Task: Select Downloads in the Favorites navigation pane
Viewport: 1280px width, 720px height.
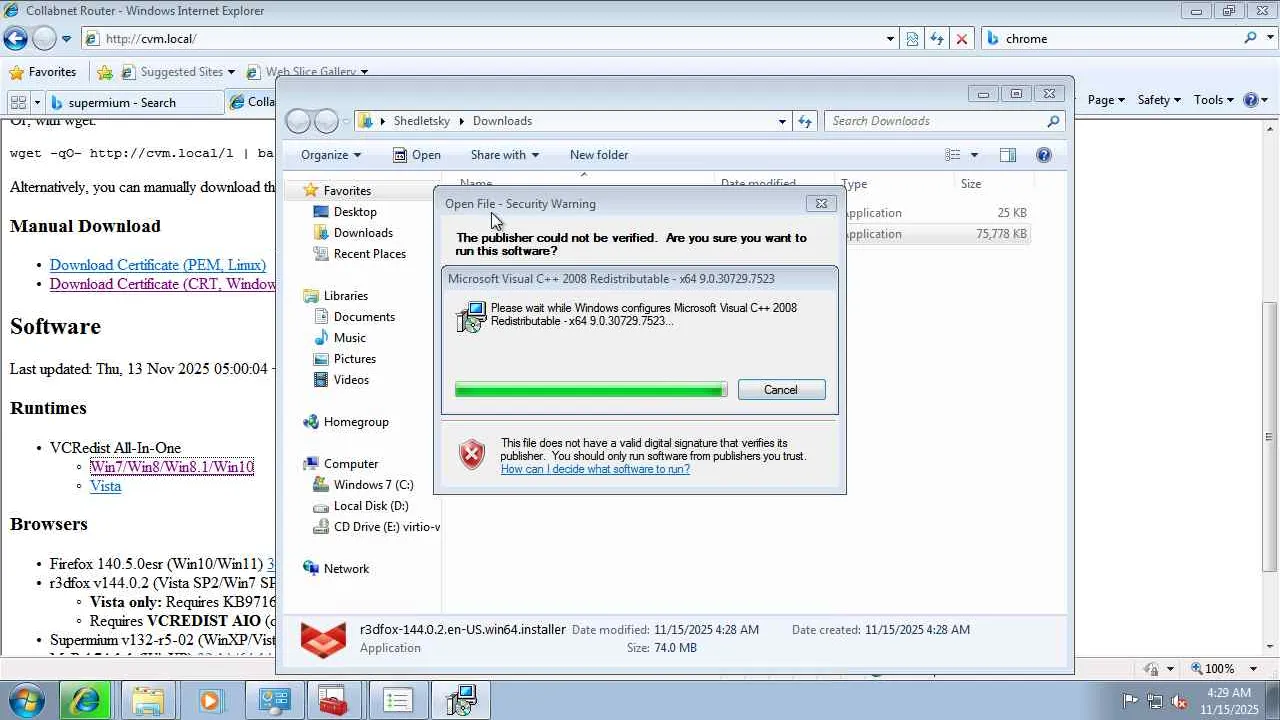Action: pyautogui.click(x=363, y=233)
